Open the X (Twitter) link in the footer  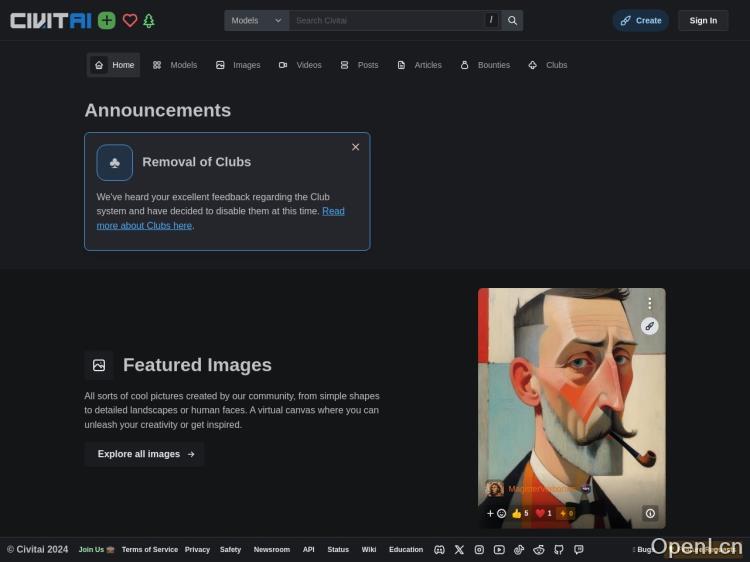coord(459,549)
